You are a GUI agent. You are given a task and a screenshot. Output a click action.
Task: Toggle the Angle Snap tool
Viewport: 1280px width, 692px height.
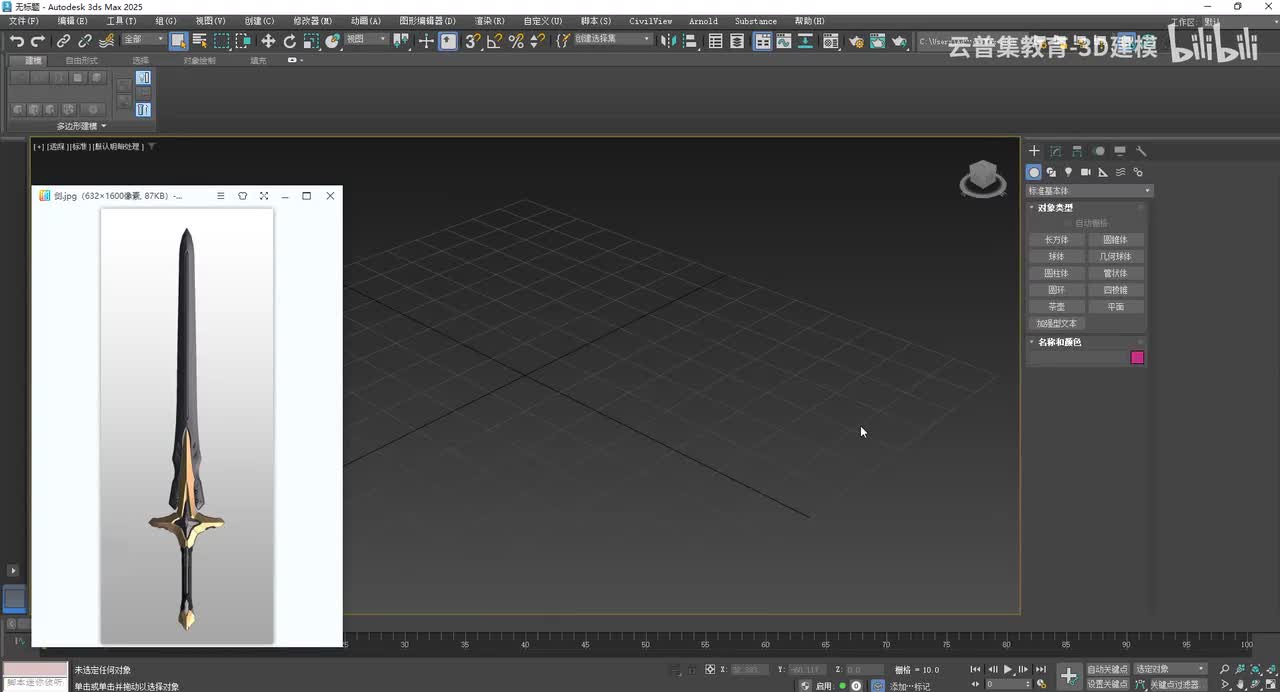click(x=494, y=41)
